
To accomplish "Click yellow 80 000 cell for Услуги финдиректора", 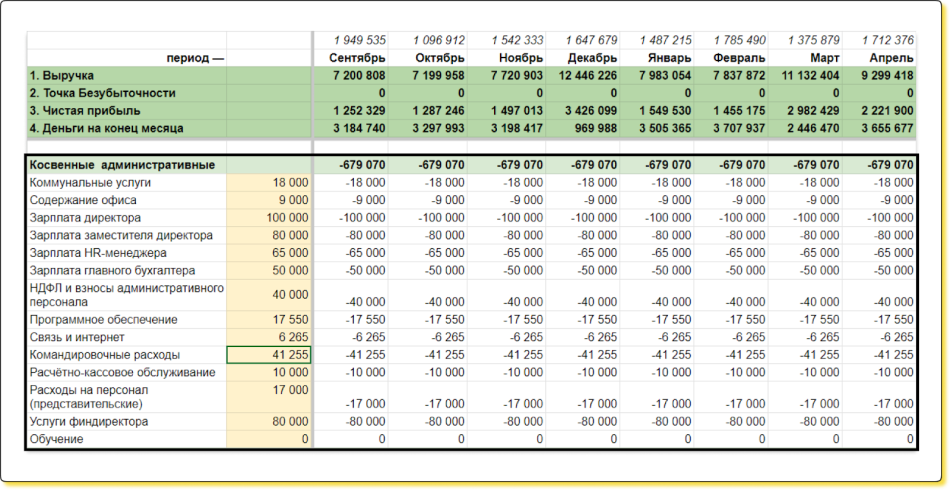I will 269,422.
